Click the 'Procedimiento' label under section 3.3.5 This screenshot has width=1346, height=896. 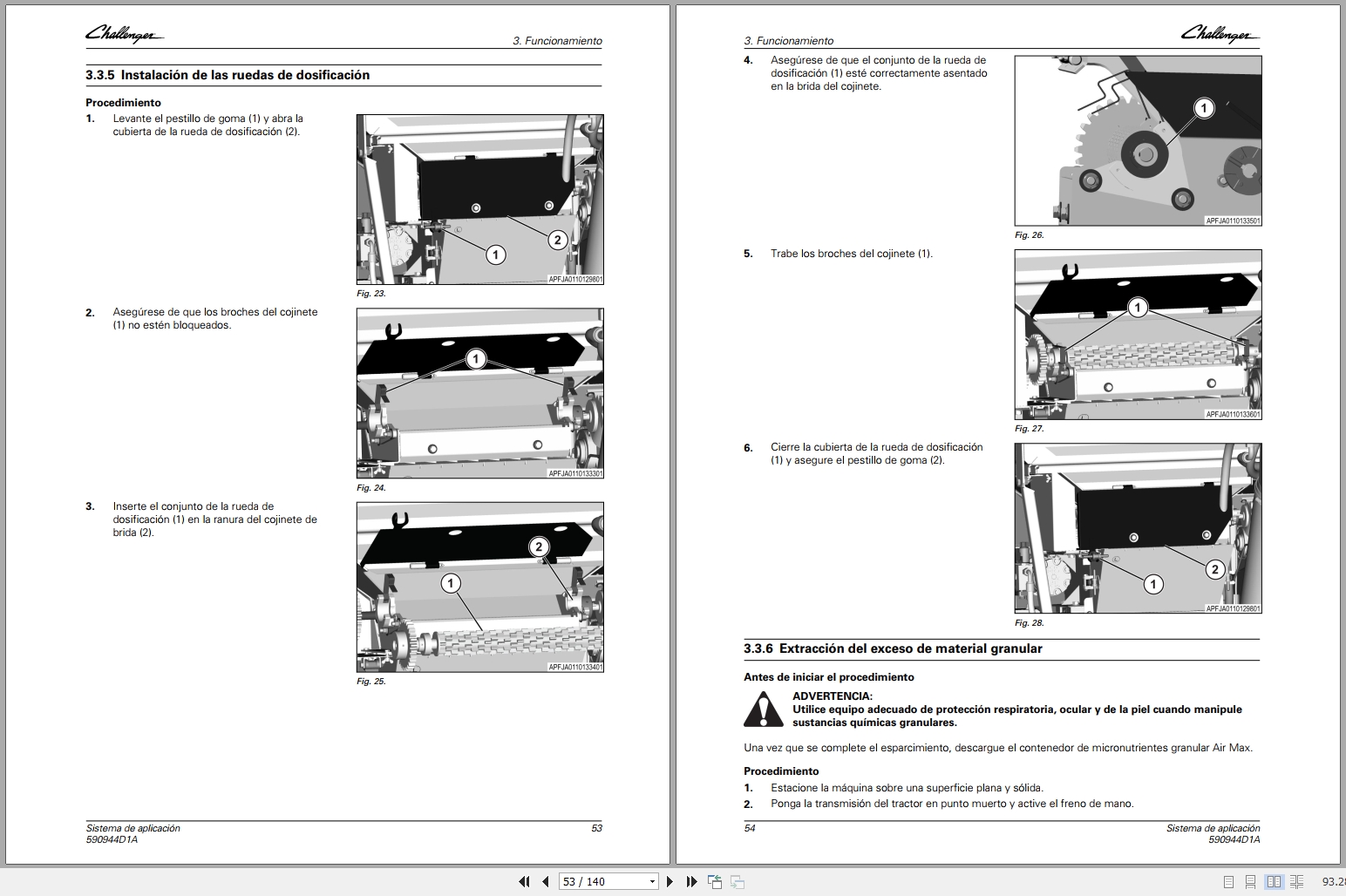tap(123, 103)
